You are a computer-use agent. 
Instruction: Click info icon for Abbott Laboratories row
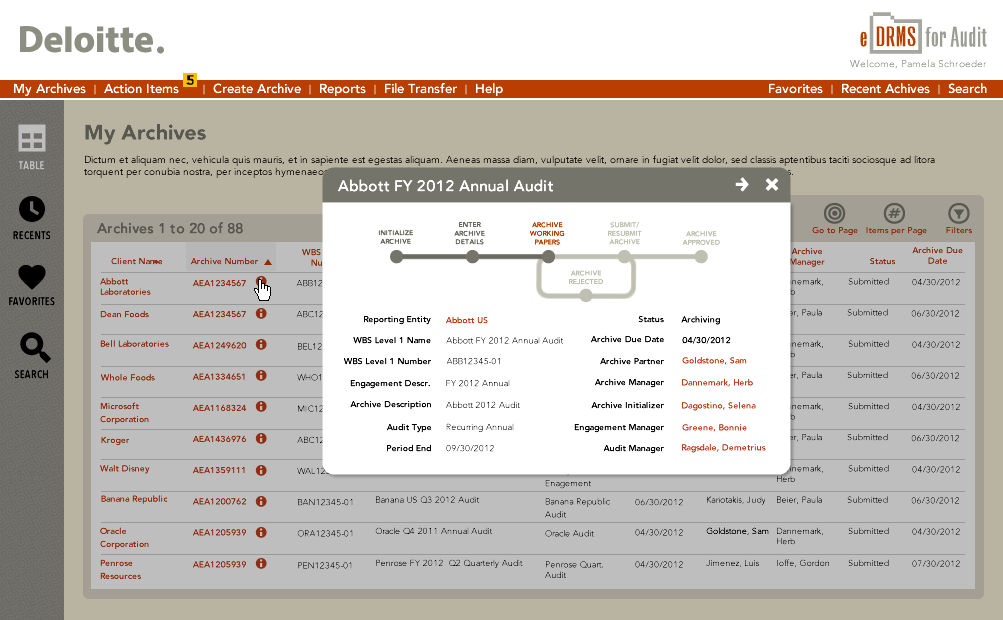click(x=261, y=282)
